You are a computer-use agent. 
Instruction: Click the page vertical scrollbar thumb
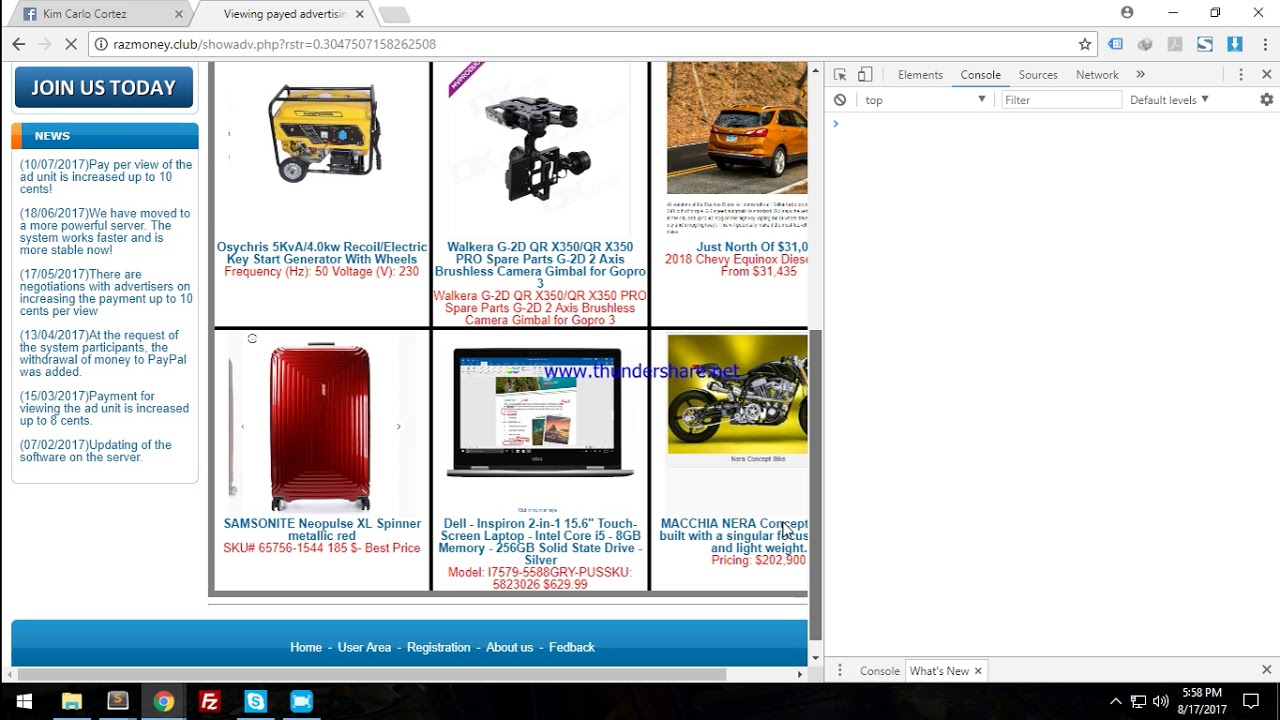tap(815, 485)
